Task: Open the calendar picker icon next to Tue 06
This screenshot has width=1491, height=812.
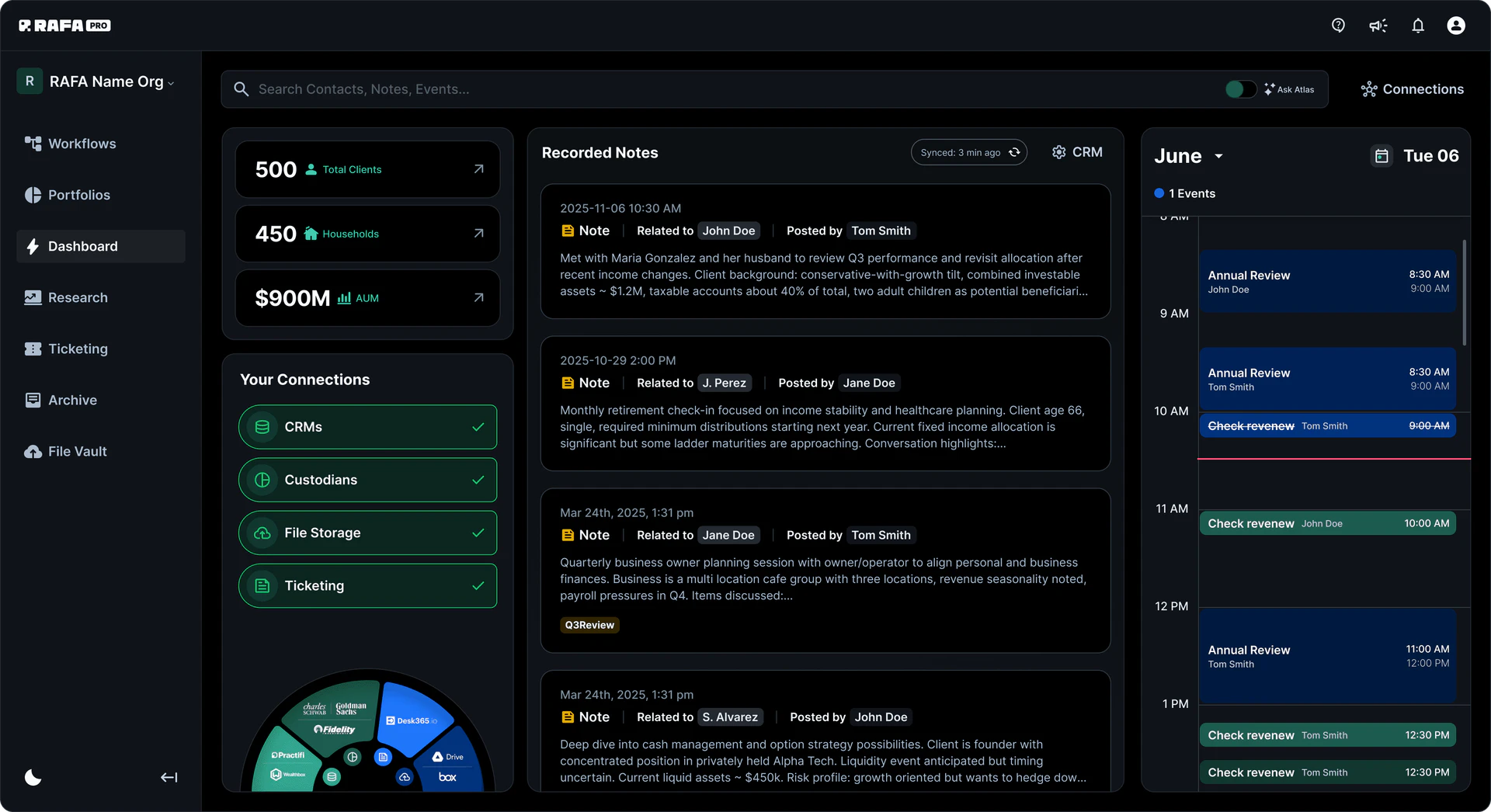Action: (1382, 155)
